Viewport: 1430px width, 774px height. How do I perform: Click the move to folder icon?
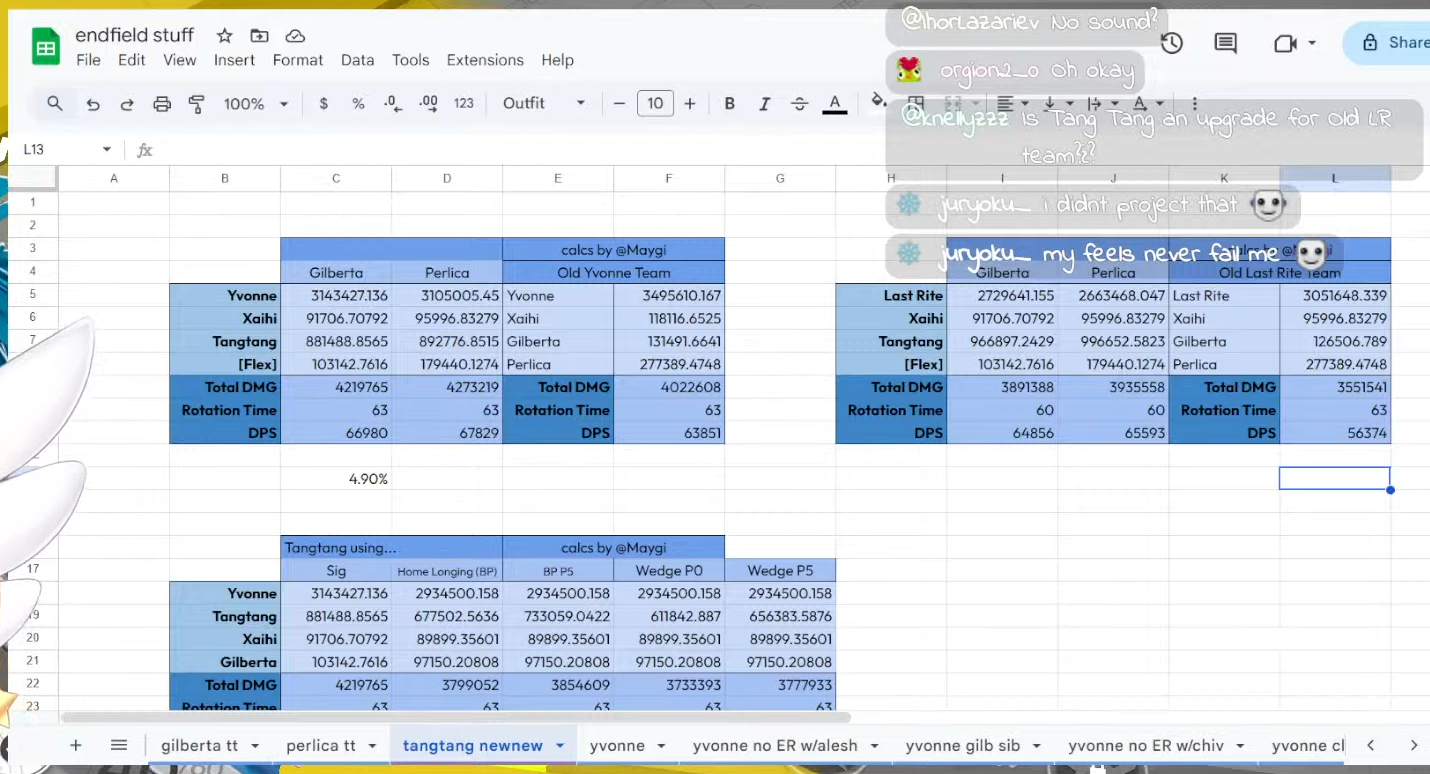coord(260,36)
